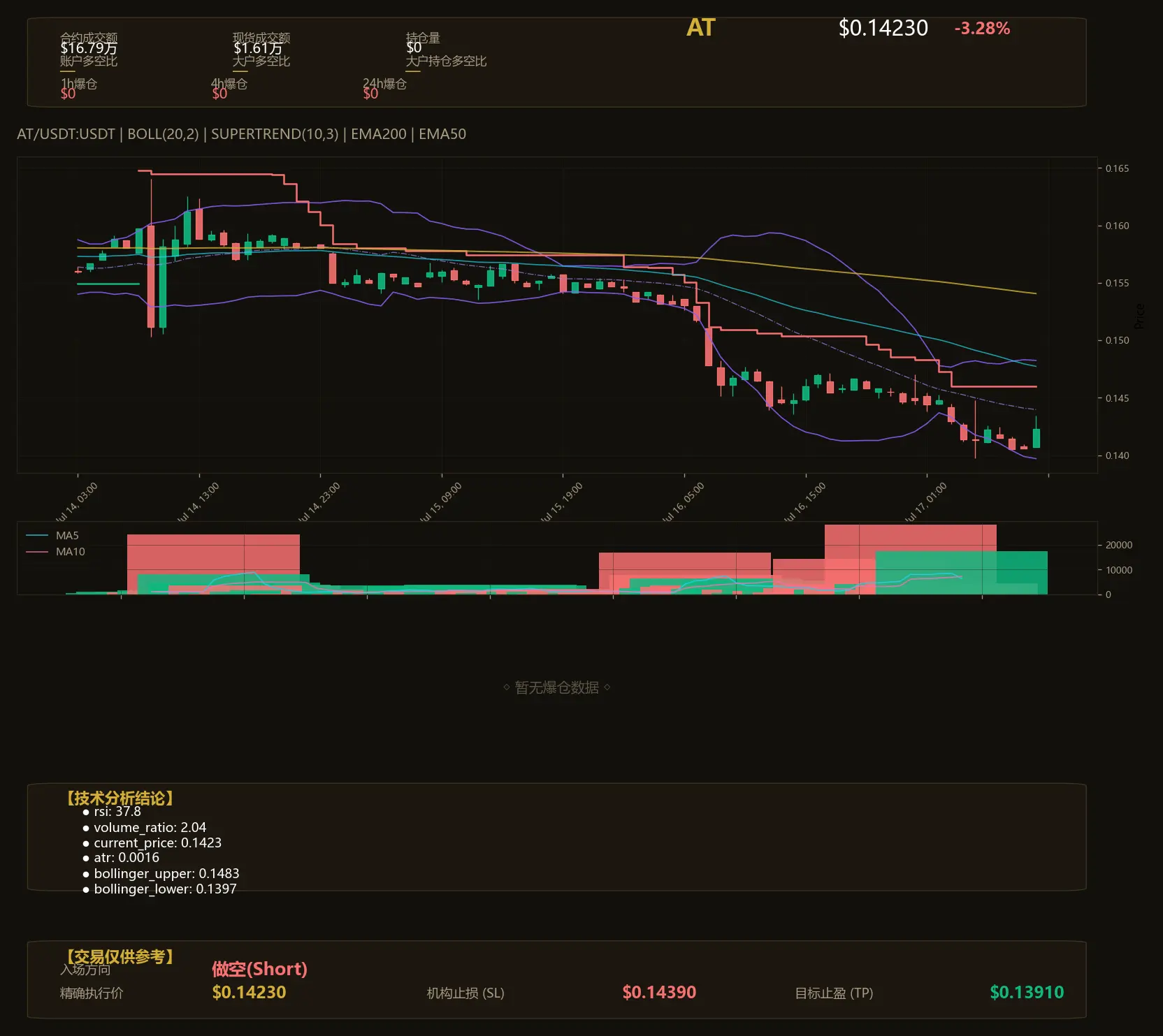This screenshot has height=1036, width=1163.
Task: Click the Jul 14, 23:00 time label
Action: (319, 503)
